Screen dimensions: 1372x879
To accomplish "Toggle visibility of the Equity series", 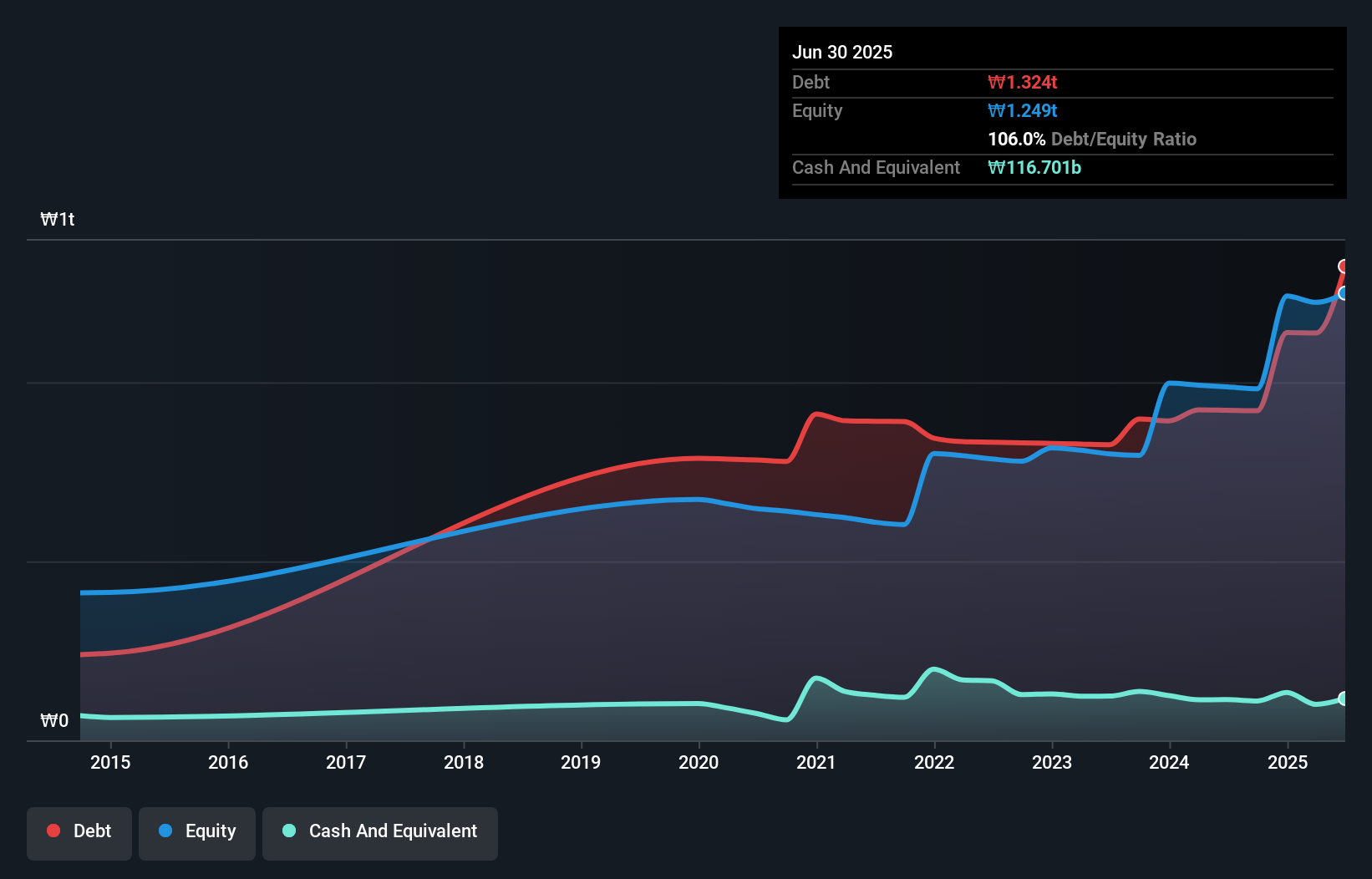I will 197,833.
